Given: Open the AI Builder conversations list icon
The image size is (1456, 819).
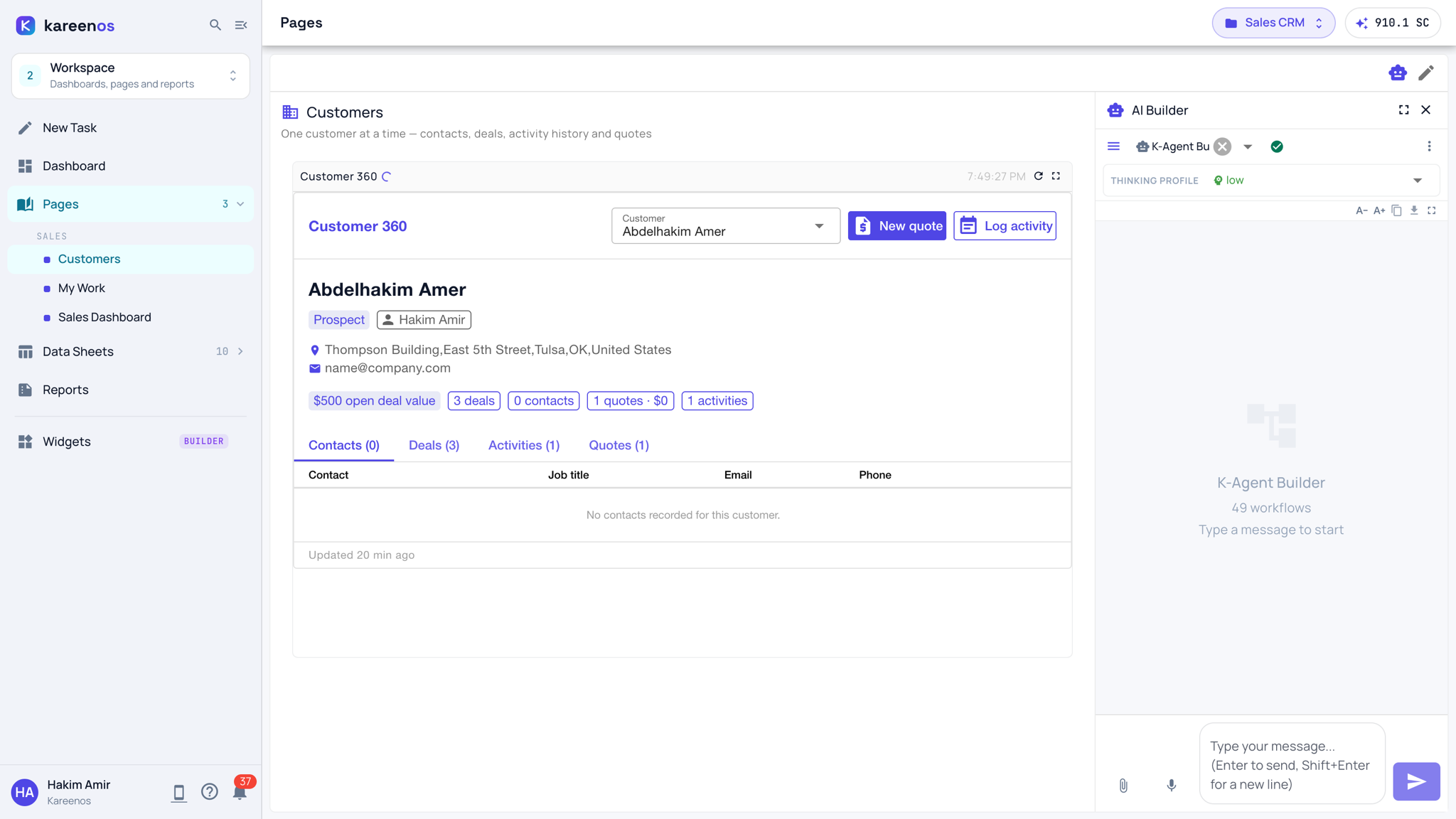Looking at the screenshot, I should point(1114,146).
